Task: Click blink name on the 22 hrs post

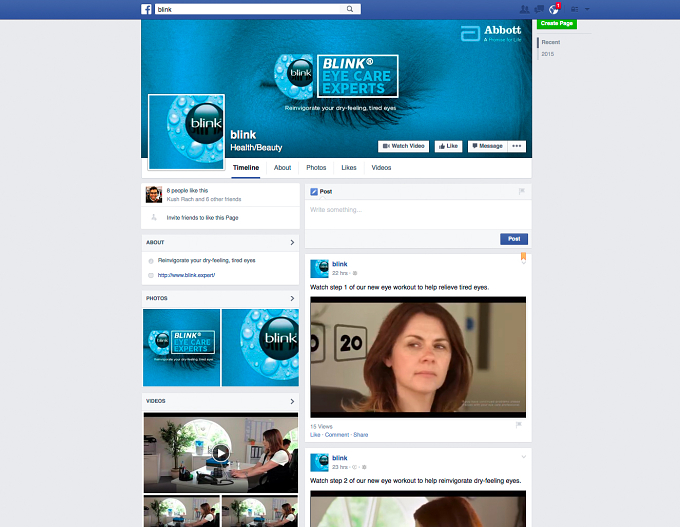Action: pyautogui.click(x=340, y=264)
